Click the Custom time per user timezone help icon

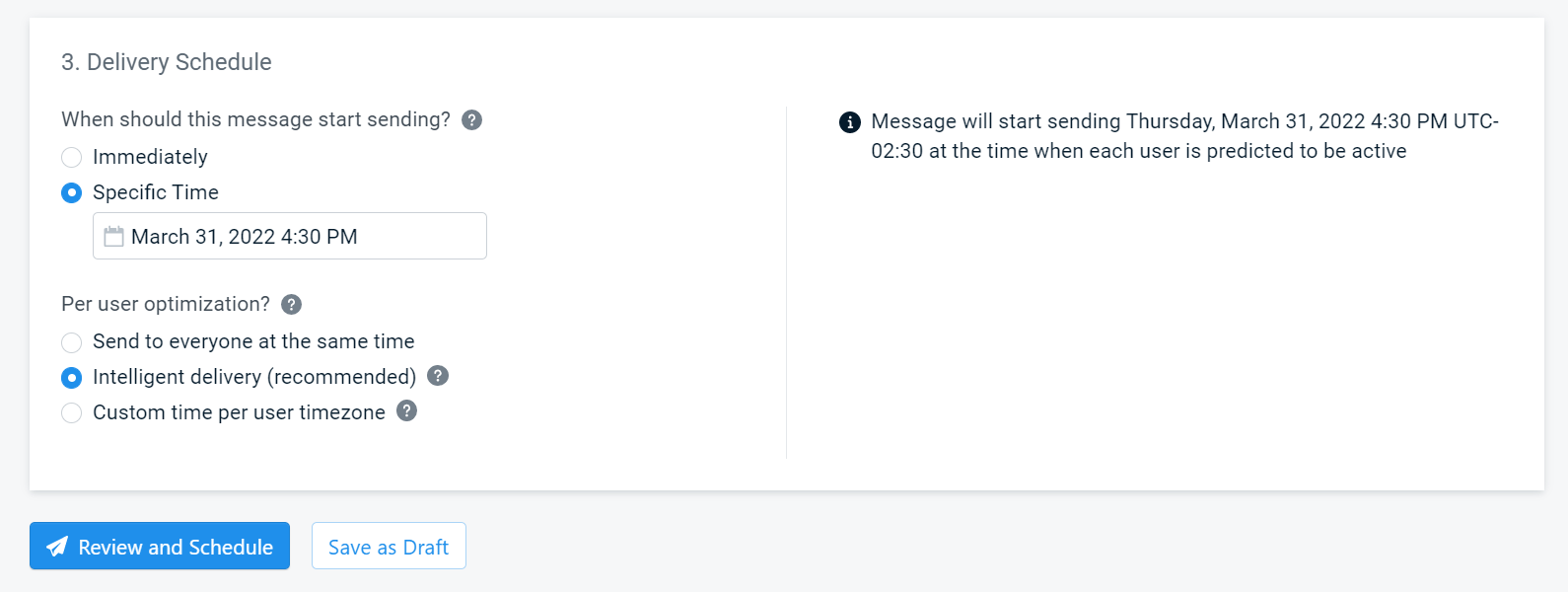(405, 411)
